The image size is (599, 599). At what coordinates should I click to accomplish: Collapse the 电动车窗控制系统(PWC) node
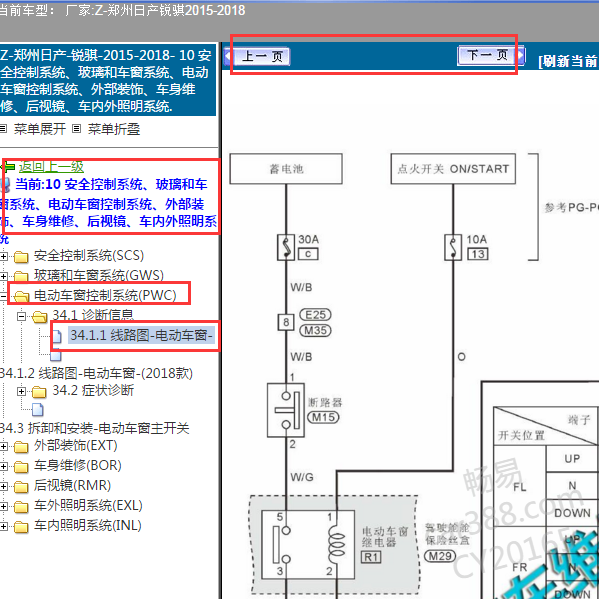[3, 296]
